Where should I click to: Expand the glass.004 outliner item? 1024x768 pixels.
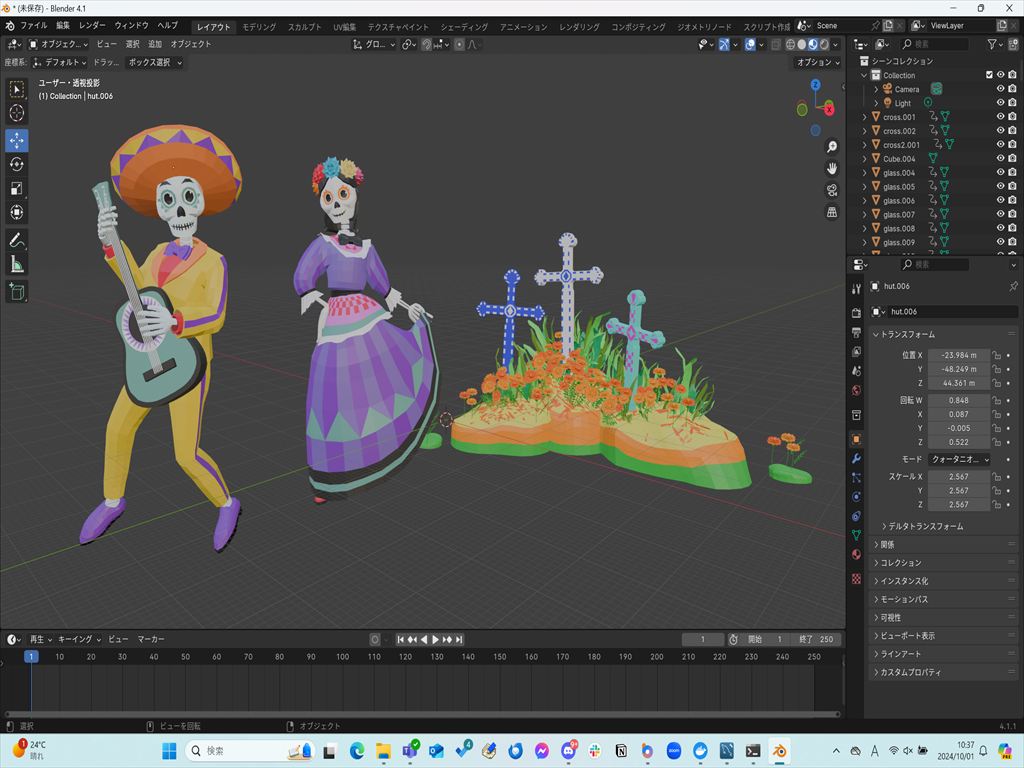865,173
